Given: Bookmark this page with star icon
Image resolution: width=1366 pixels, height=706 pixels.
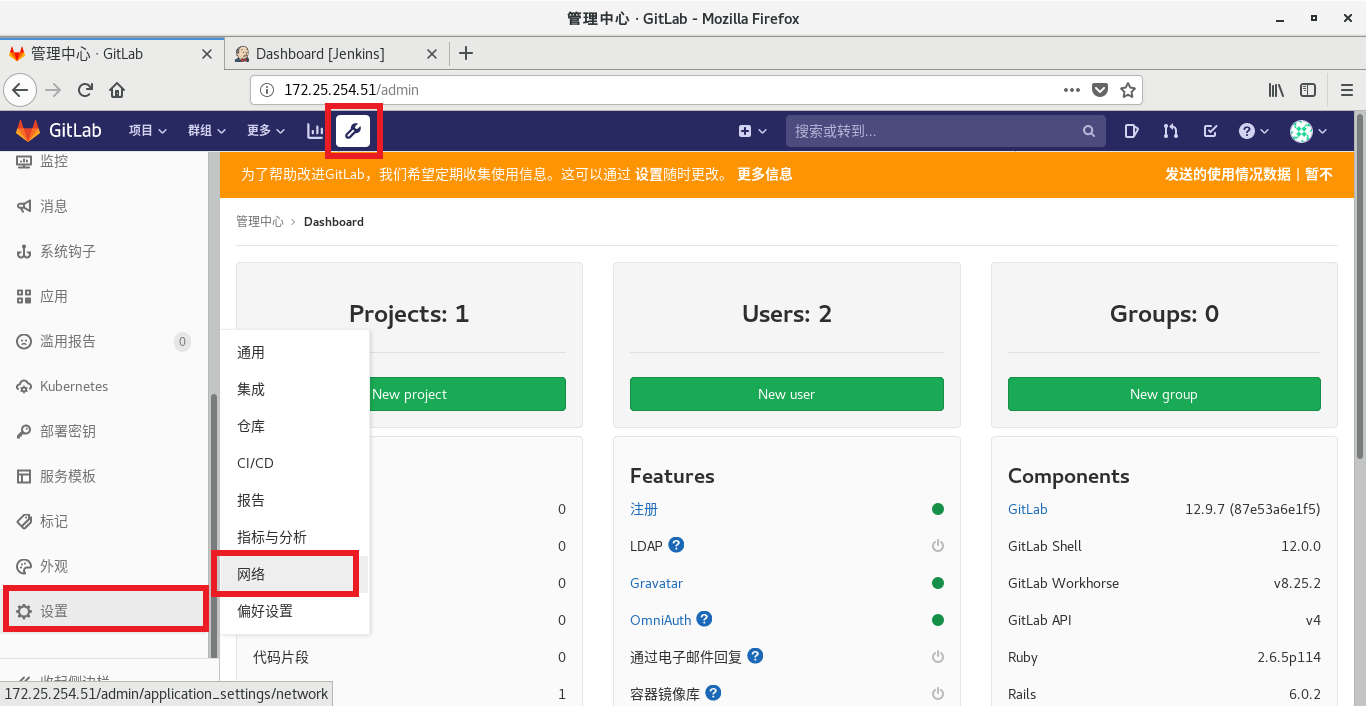Looking at the screenshot, I should point(1128,90).
